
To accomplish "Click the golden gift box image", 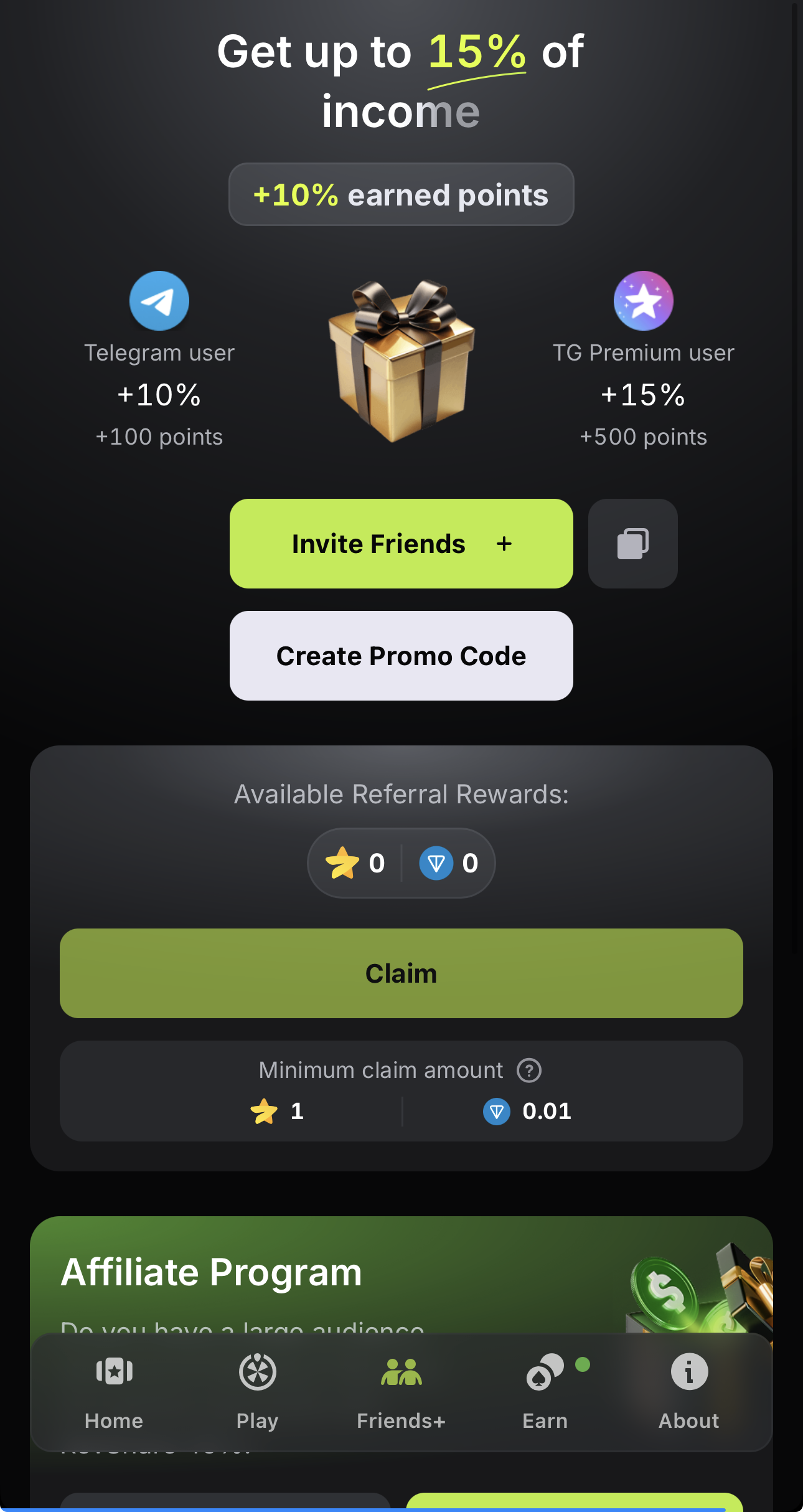I will click(401, 361).
